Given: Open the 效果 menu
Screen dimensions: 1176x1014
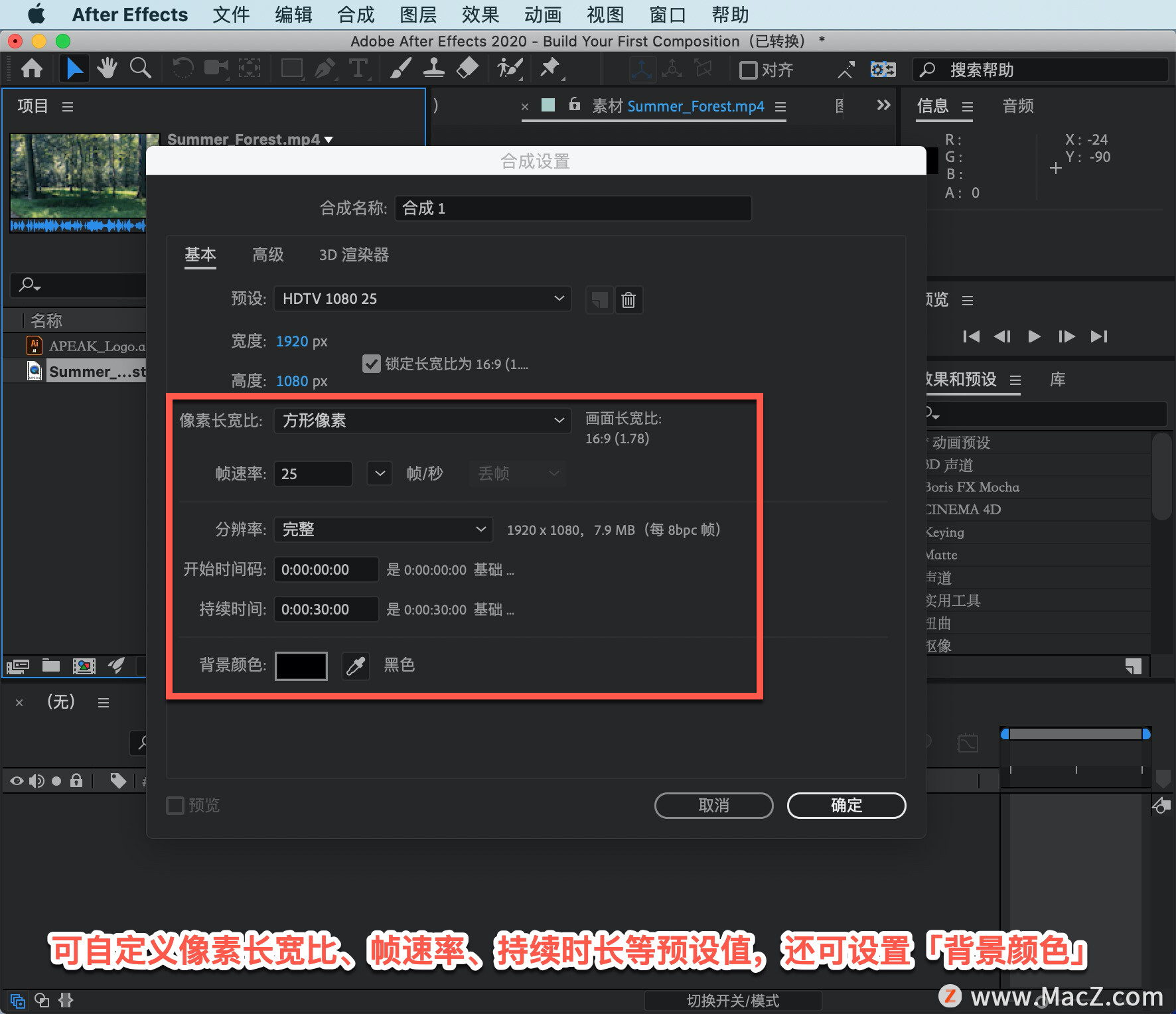Looking at the screenshot, I should pos(480,15).
